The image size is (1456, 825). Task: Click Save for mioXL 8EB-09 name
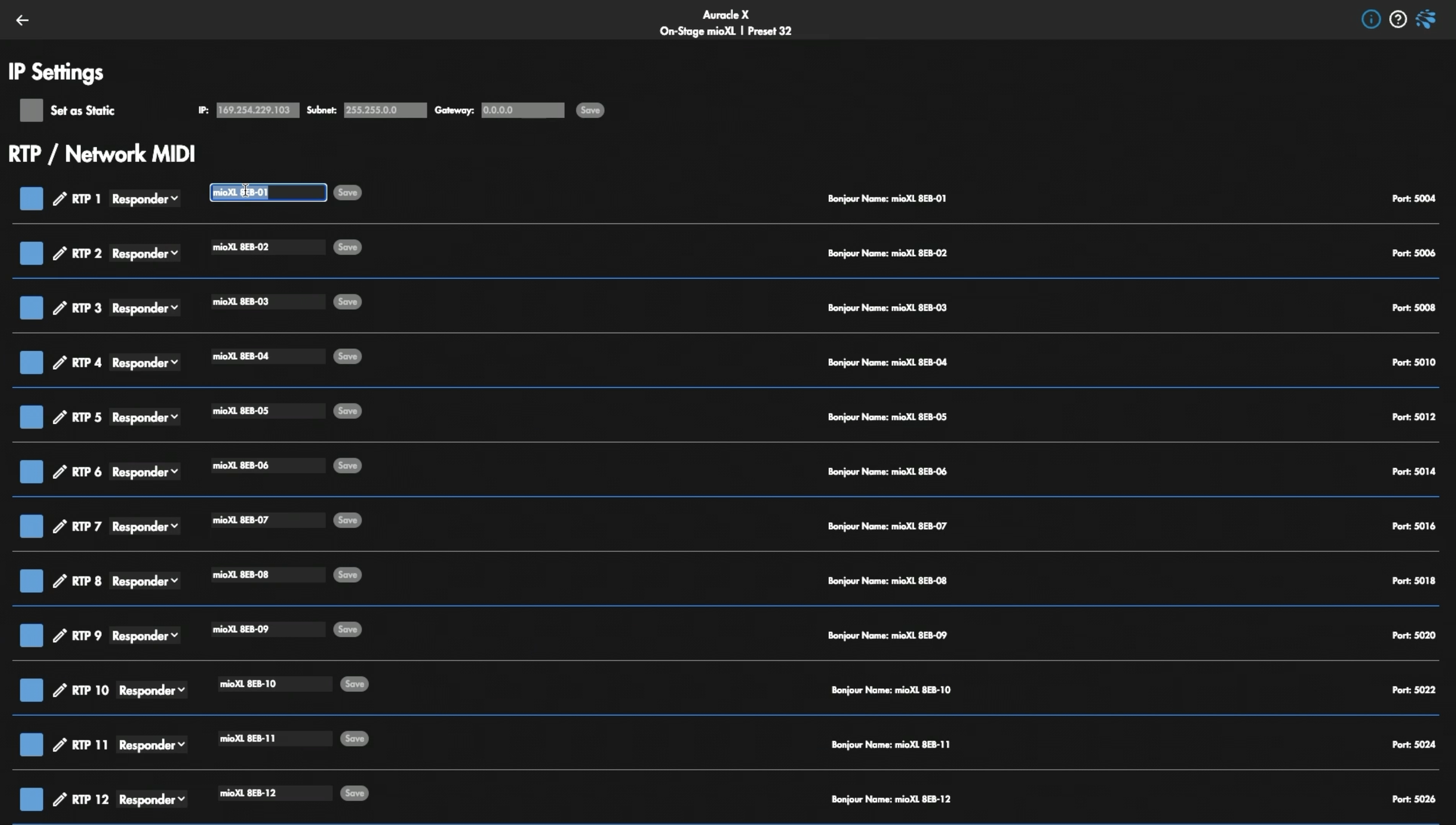click(347, 629)
